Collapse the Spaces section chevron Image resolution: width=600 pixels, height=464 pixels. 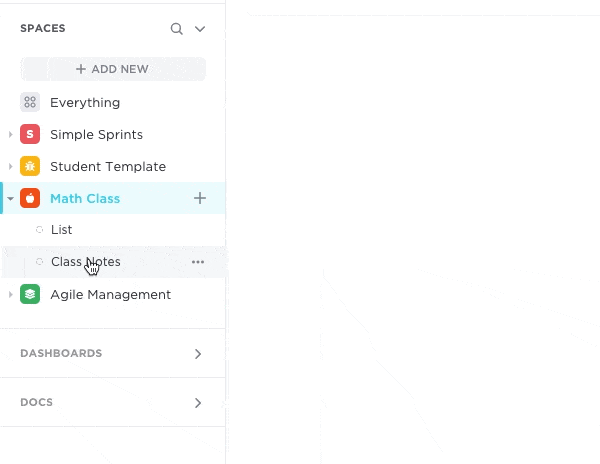200,29
